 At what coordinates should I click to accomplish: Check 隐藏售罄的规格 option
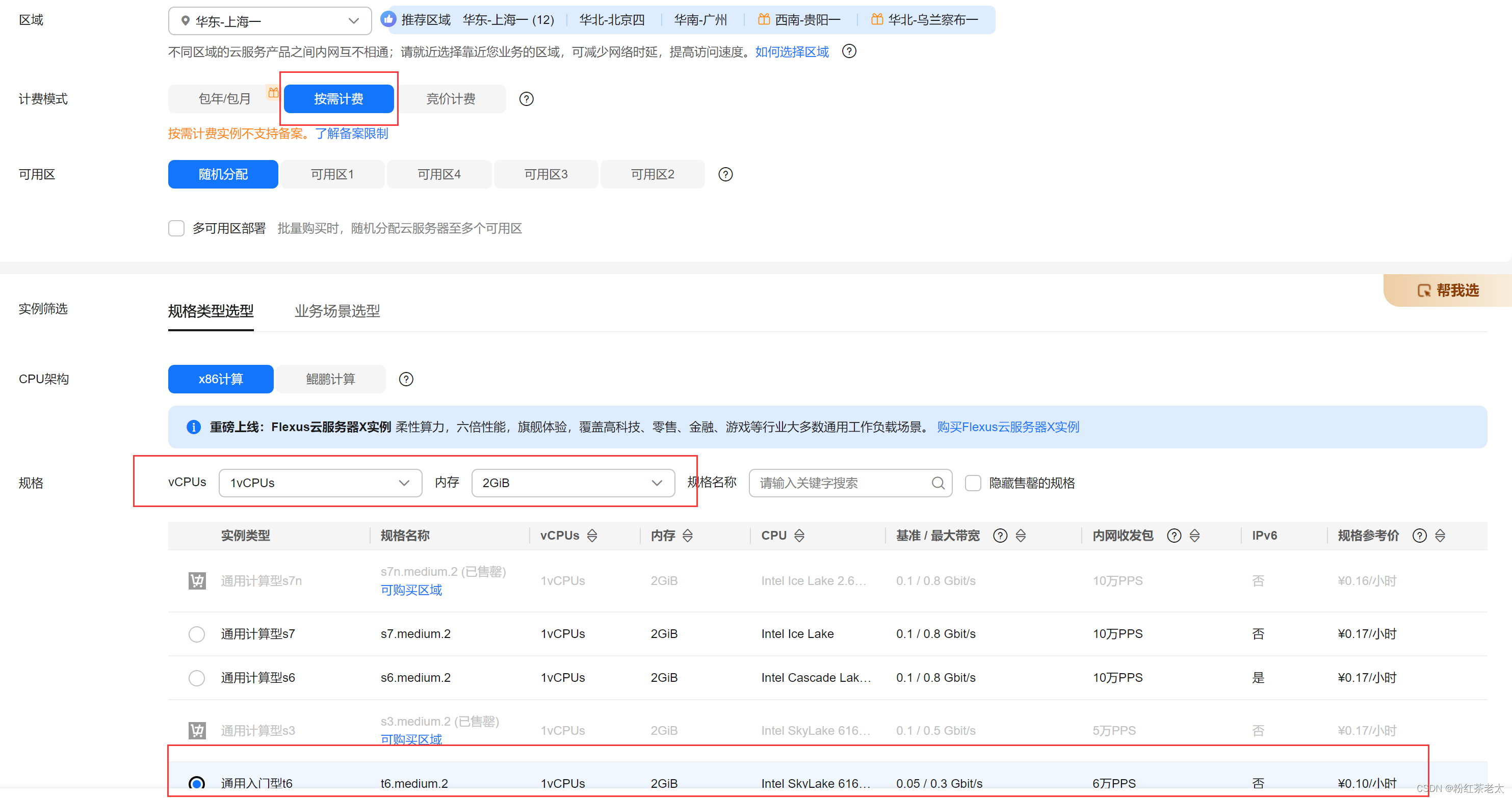973,483
